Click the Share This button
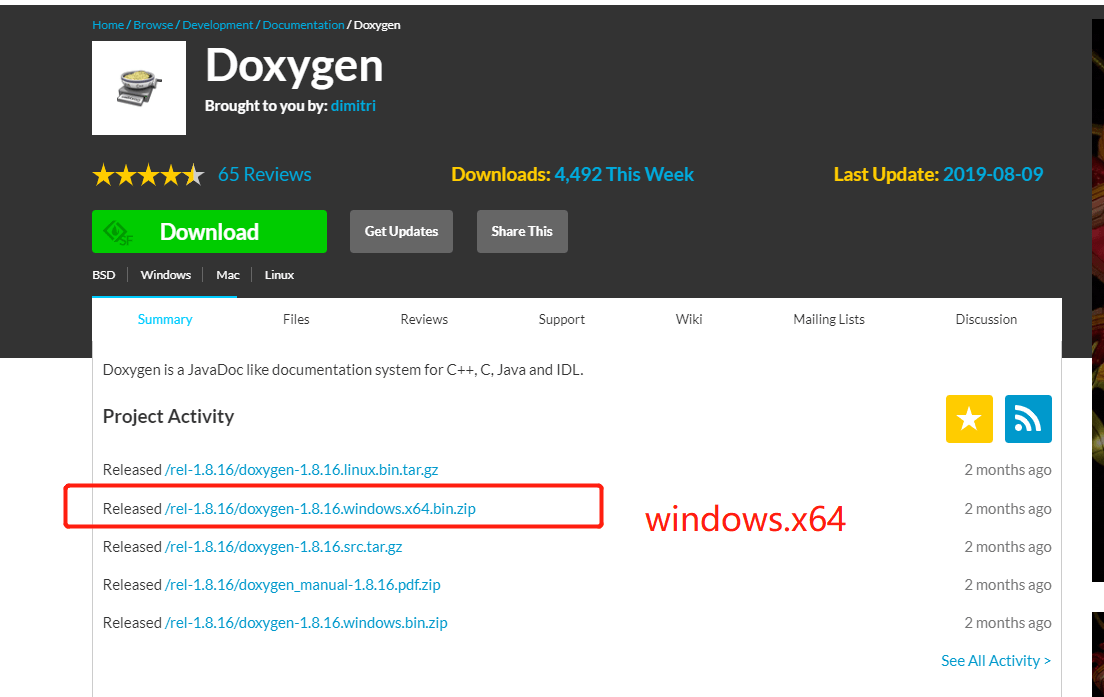The image size is (1104, 697). (522, 232)
